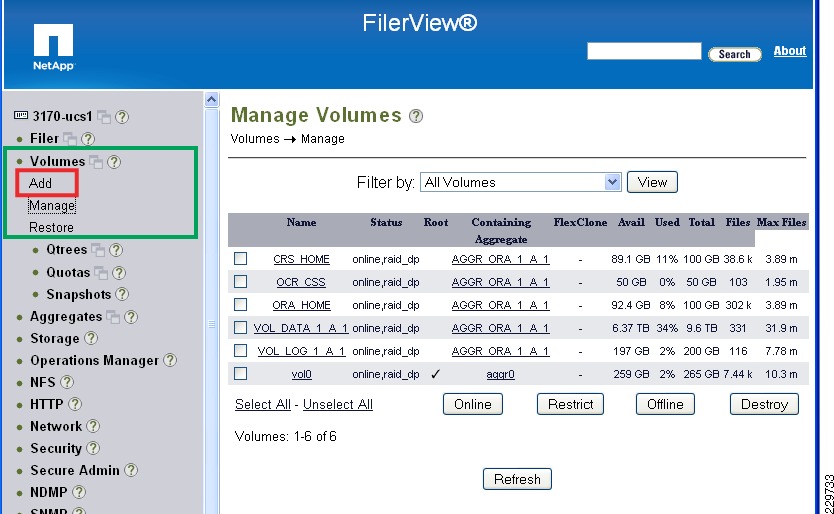Open new-window icon beside Aggregates
This screenshot has height=514, width=834.
[x=113, y=317]
